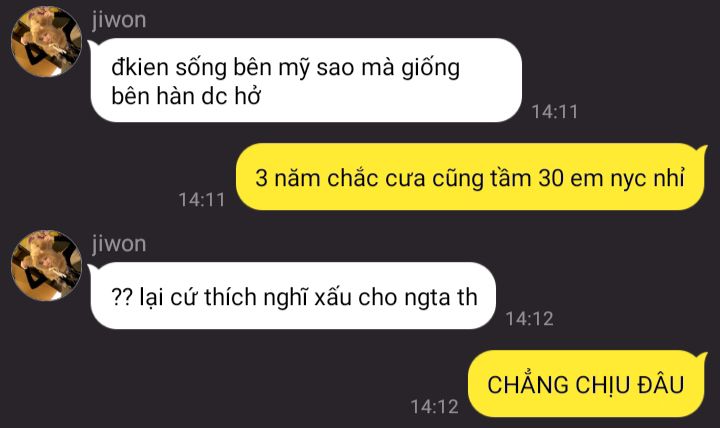This screenshot has height=428, width=720.
Task: Open jiwon's avatar next to '?? lại cứ thích' message
Action: point(46,265)
